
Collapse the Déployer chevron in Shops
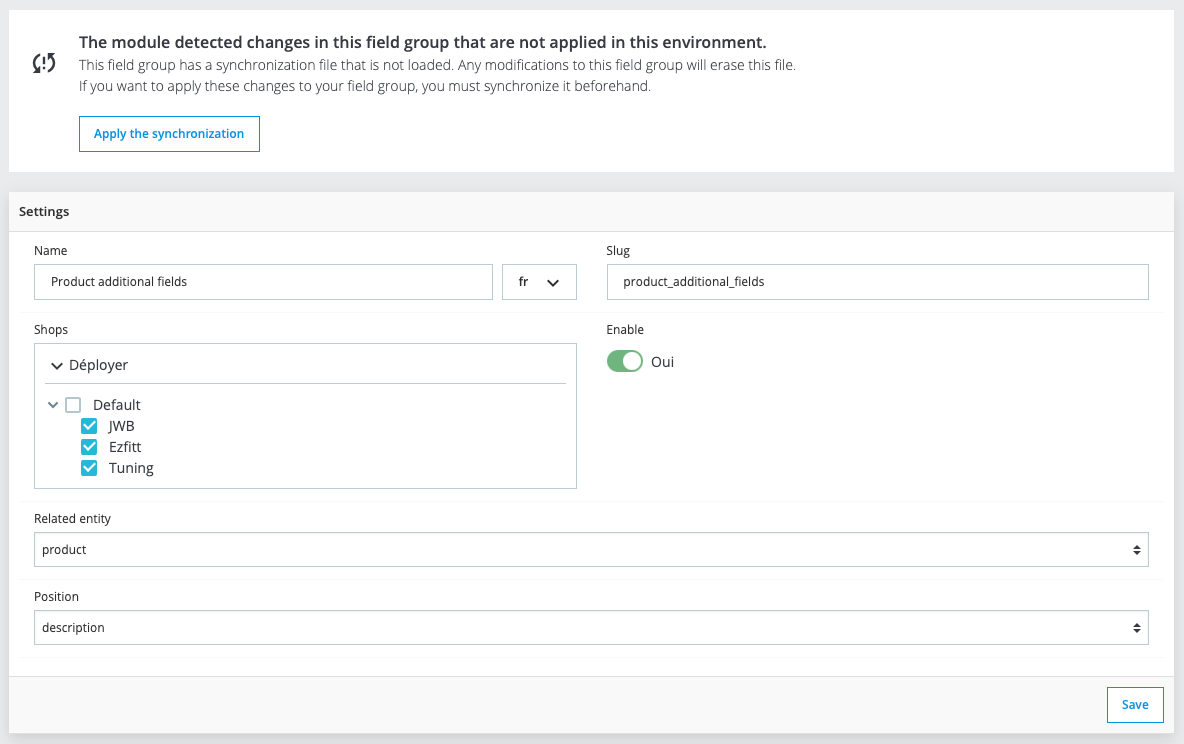tap(57, 366)
